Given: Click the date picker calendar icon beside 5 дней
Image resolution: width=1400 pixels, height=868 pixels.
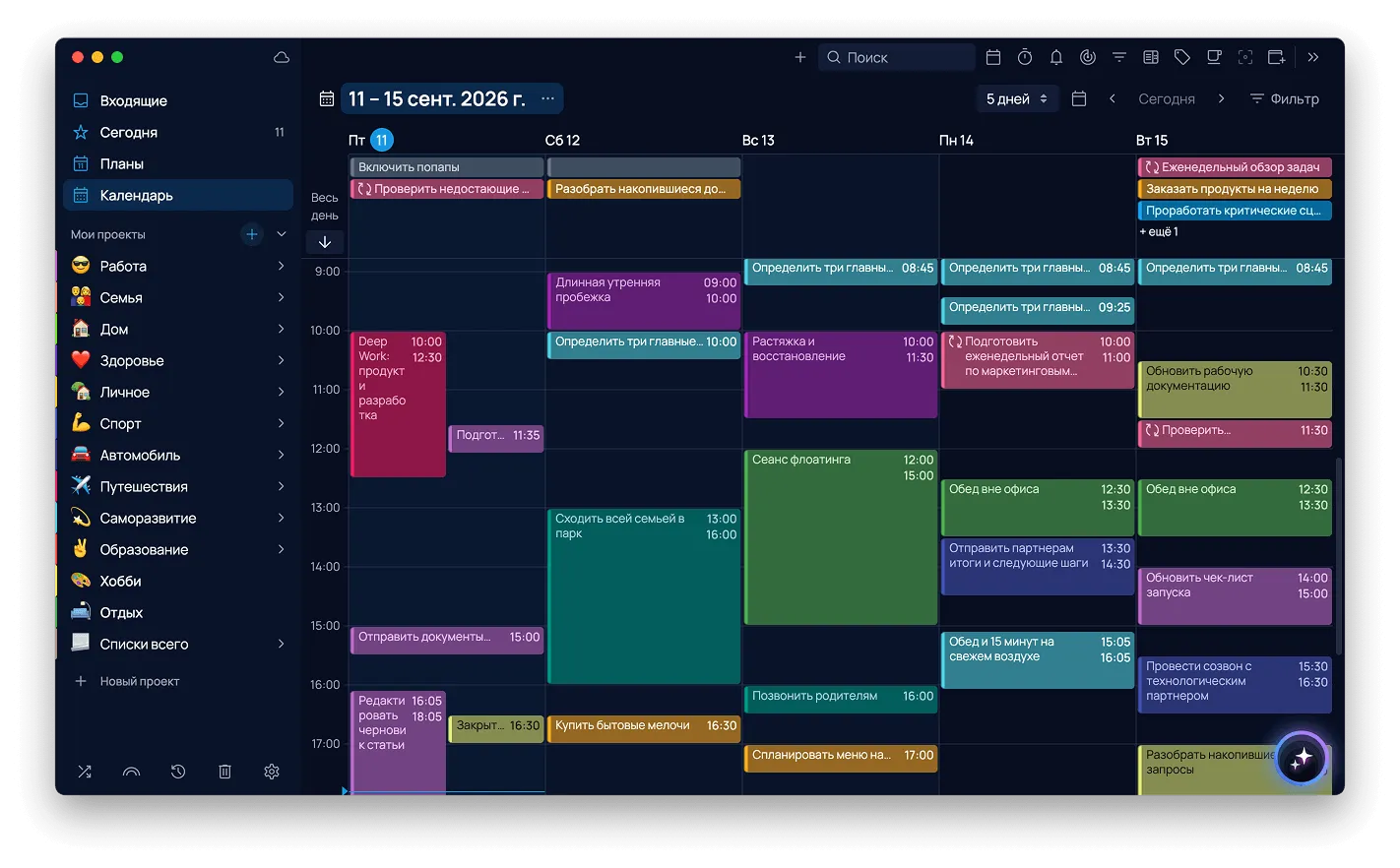Looking at the screenshot, I should [1079, 98].
